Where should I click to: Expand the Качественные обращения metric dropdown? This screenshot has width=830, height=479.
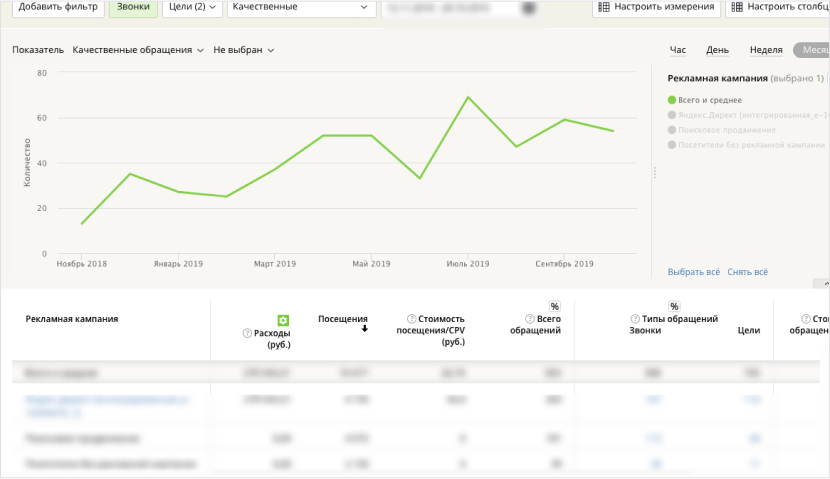click(x=138, y=50)
